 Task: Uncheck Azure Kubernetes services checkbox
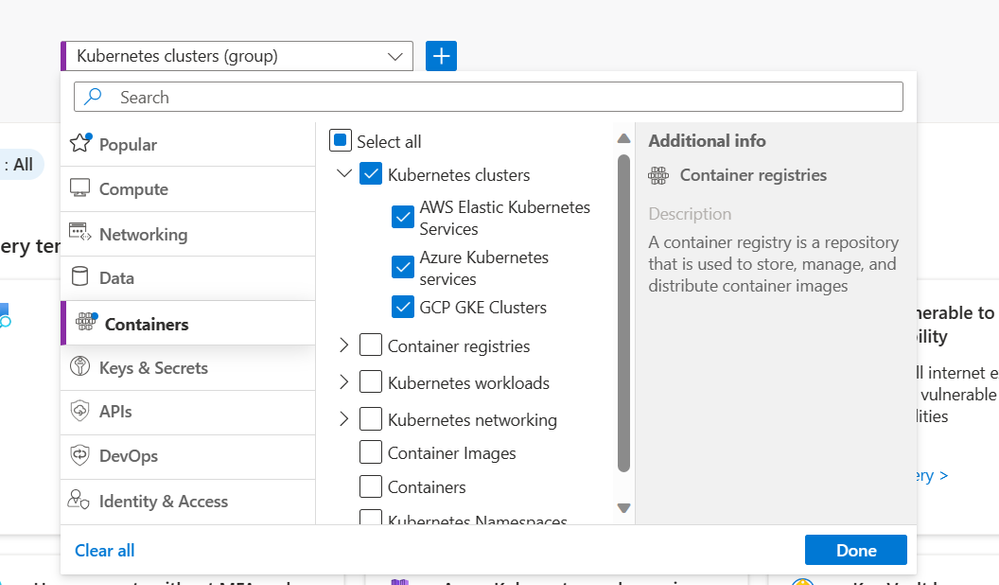[x=403, y=267]
